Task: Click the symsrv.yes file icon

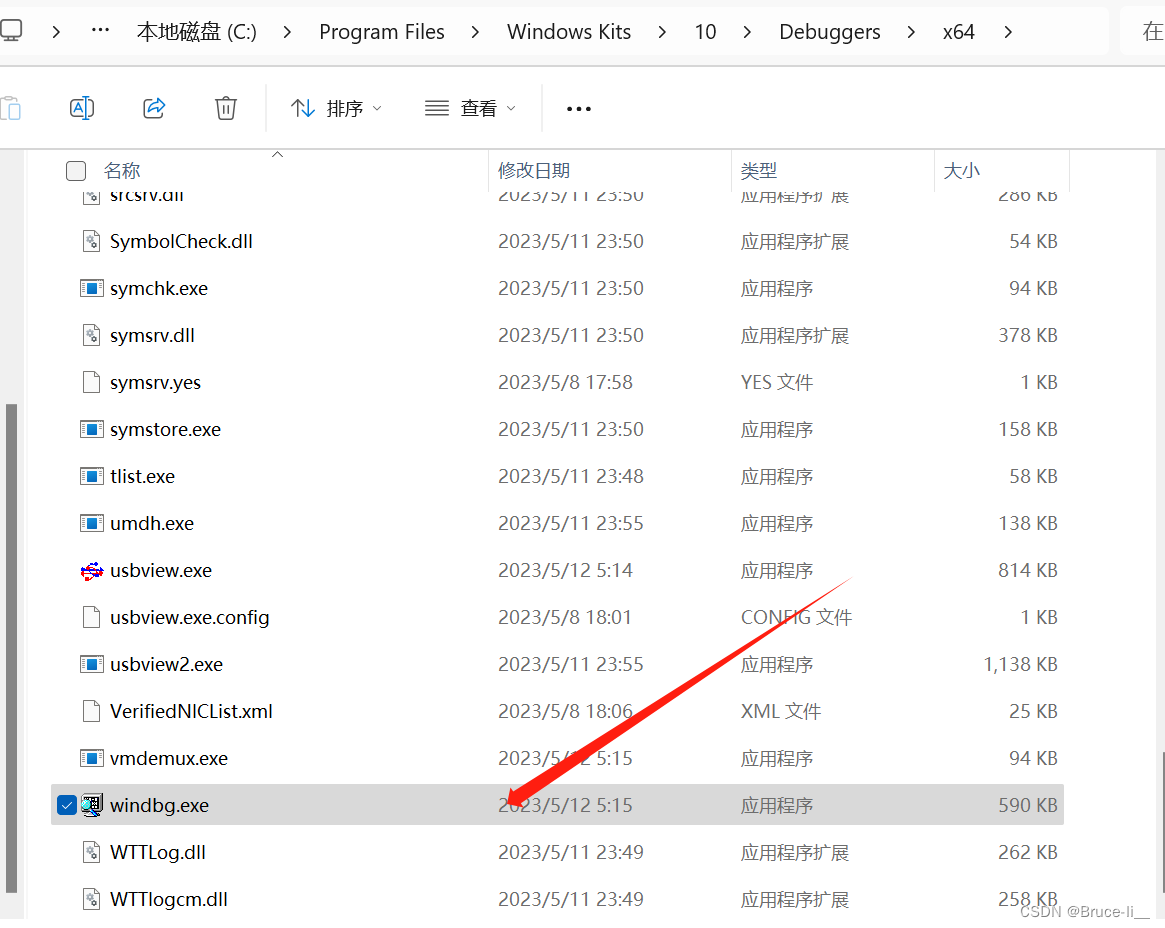Action: click(x=91, y=382)
